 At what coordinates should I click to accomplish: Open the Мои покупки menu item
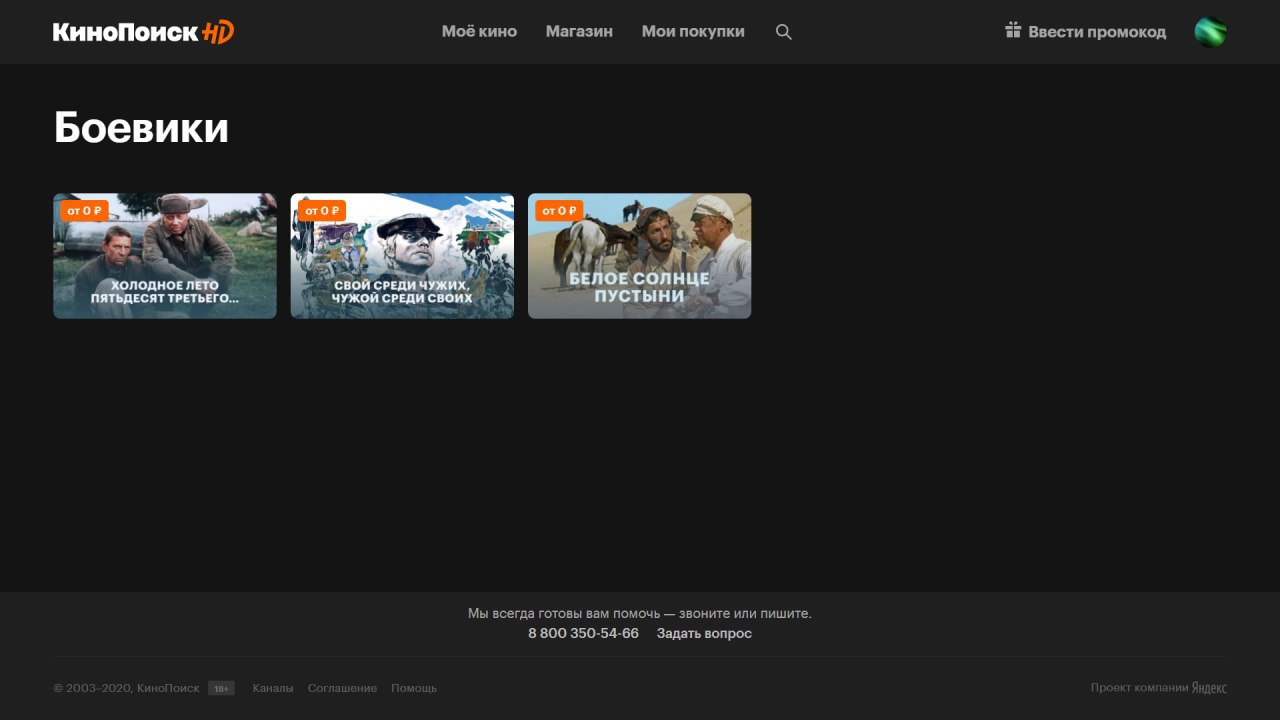[693, 32]
